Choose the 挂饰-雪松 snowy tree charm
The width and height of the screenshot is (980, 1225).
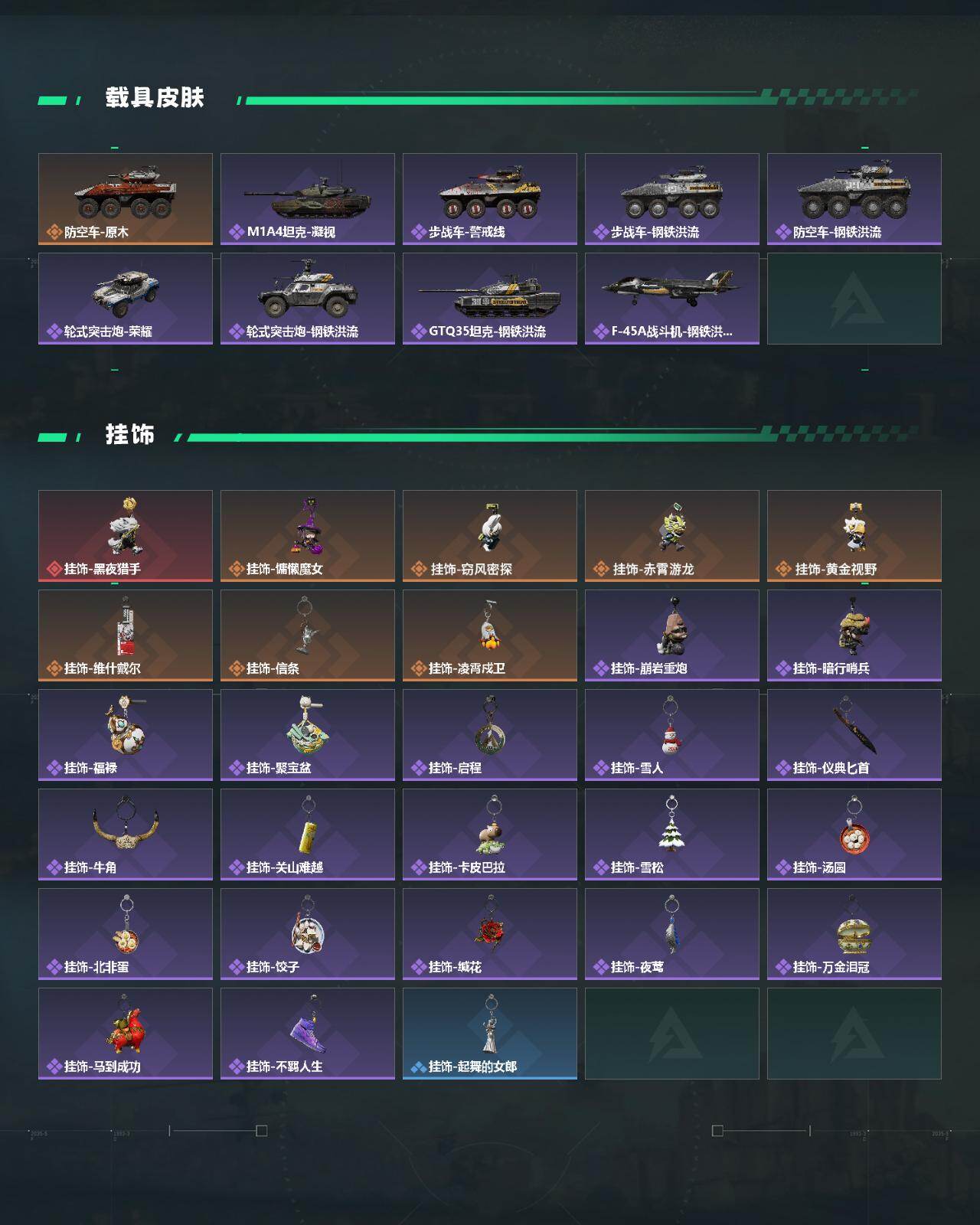pos(672,835)
